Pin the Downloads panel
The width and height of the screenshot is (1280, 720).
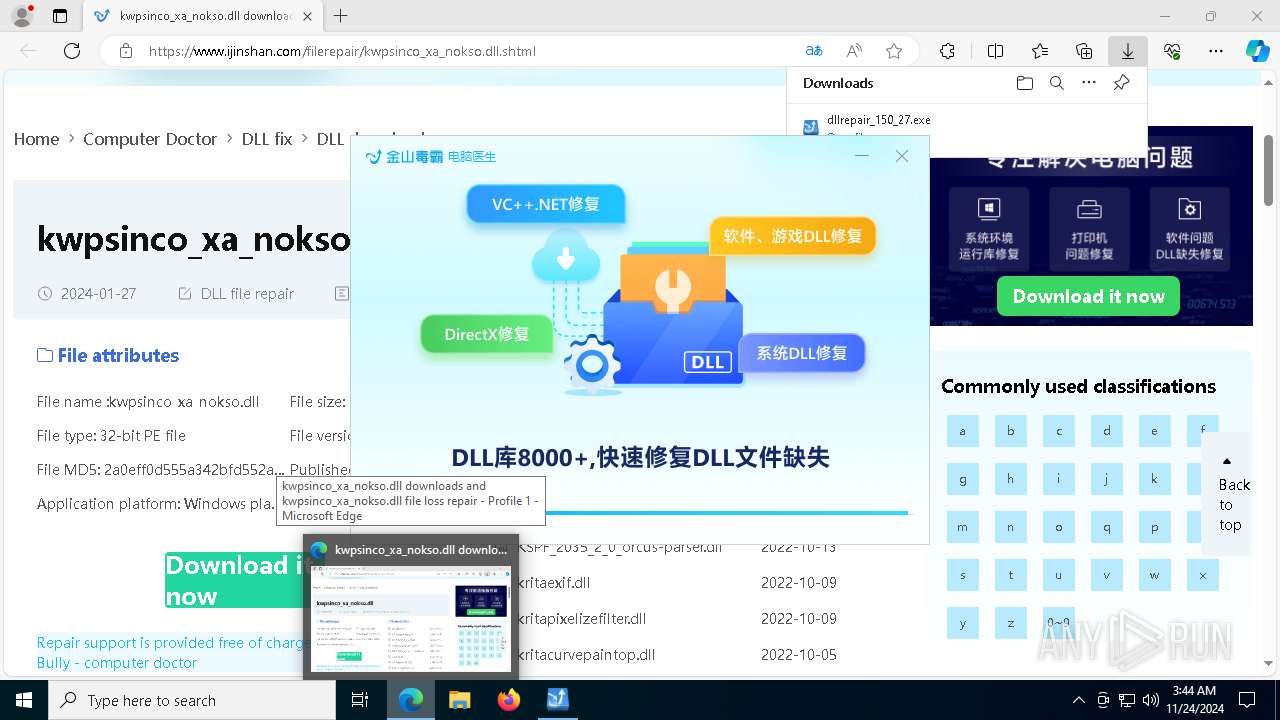coord(1122,83)
